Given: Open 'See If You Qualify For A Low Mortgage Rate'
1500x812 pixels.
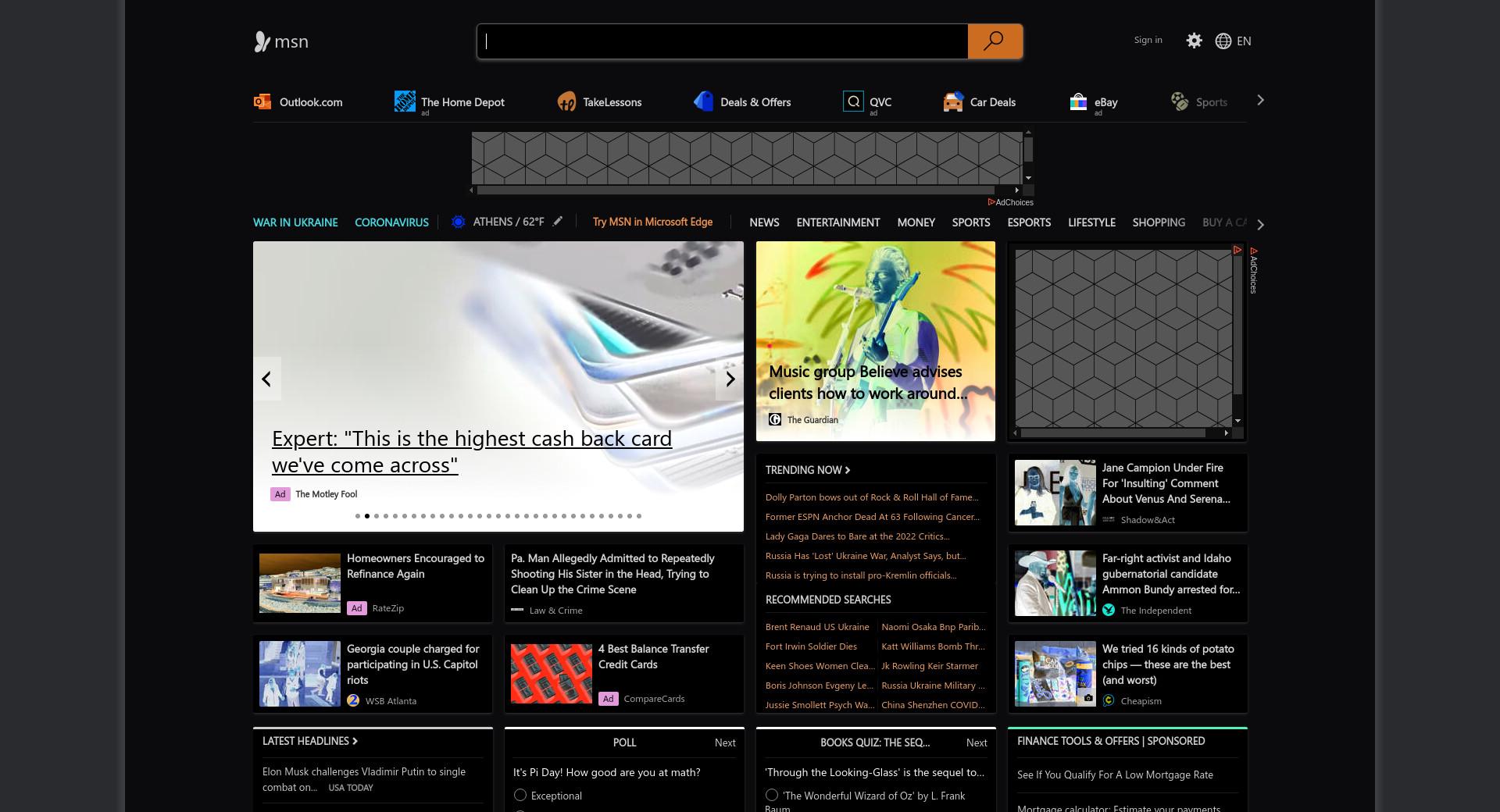Looking at the screenshot, I should pyautogui.click(x=1115, y=775).
